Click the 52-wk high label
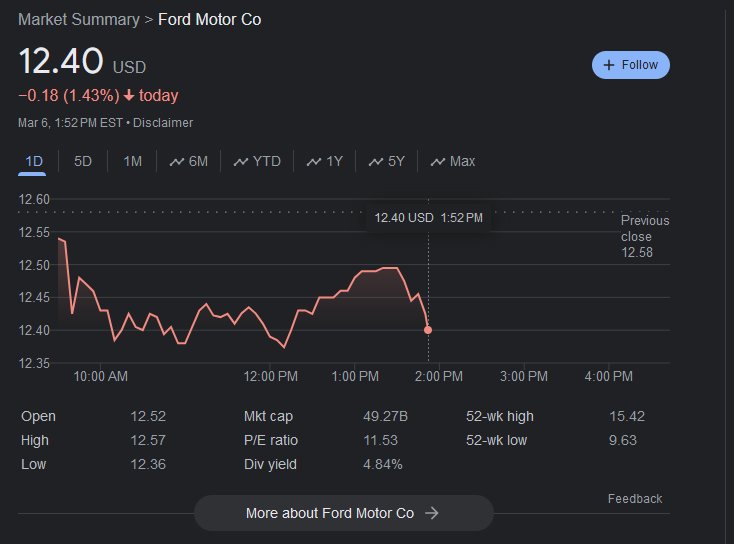The width and height of the screenshot is (734, 544). coord(499,416)
